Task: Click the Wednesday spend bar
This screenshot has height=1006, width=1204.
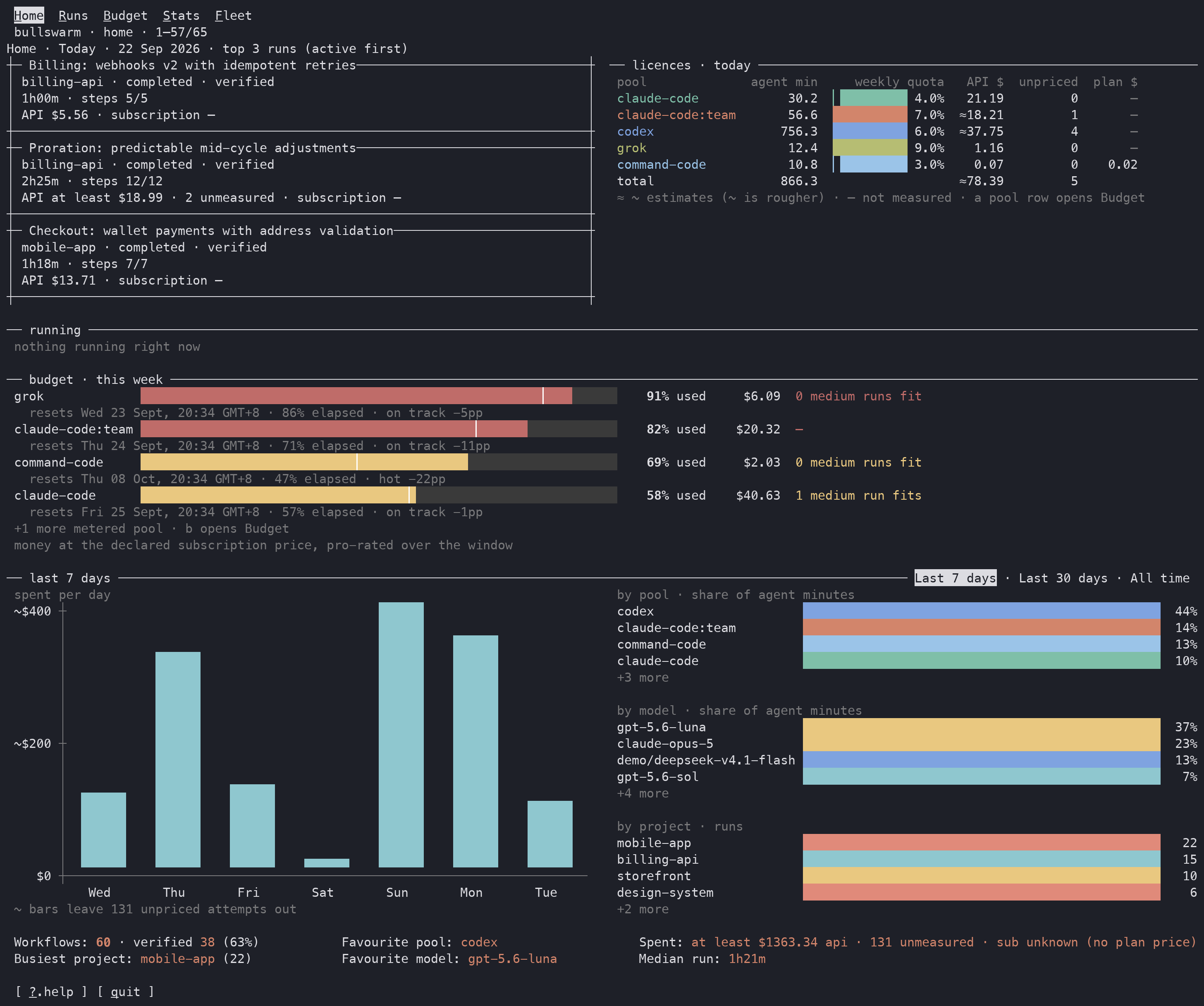Action: pos(103,830)
